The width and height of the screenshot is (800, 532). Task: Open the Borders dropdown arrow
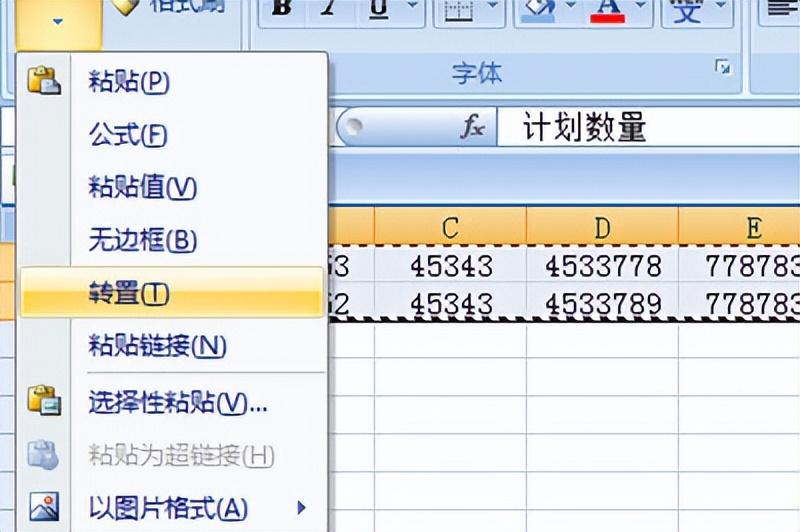tap(493, 6)
